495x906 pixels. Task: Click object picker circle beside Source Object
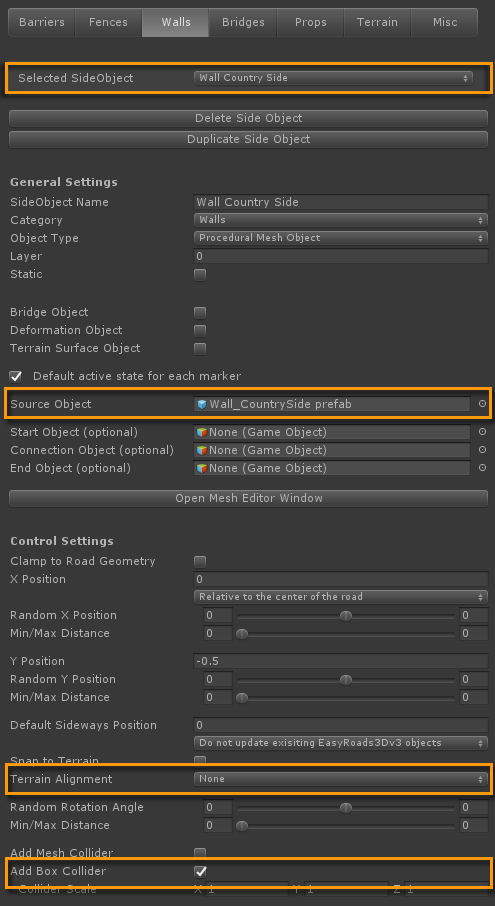coord(482,404)
